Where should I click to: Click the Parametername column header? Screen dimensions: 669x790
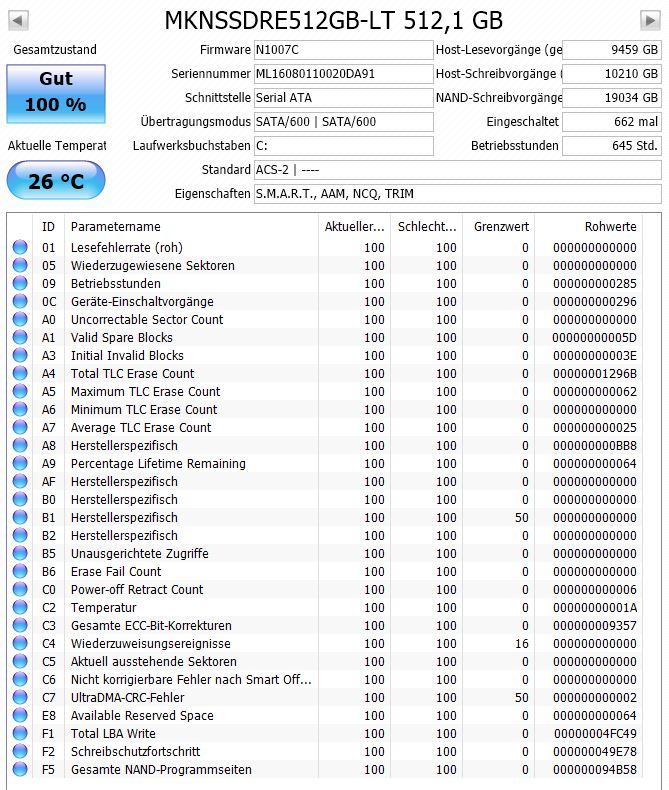click(x=191, y=227)
